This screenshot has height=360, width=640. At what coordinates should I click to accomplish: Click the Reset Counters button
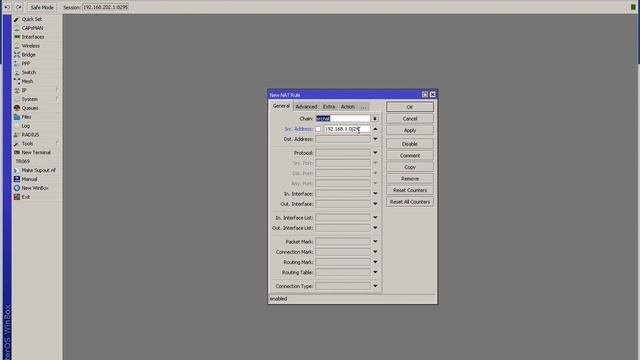[410, 190]
